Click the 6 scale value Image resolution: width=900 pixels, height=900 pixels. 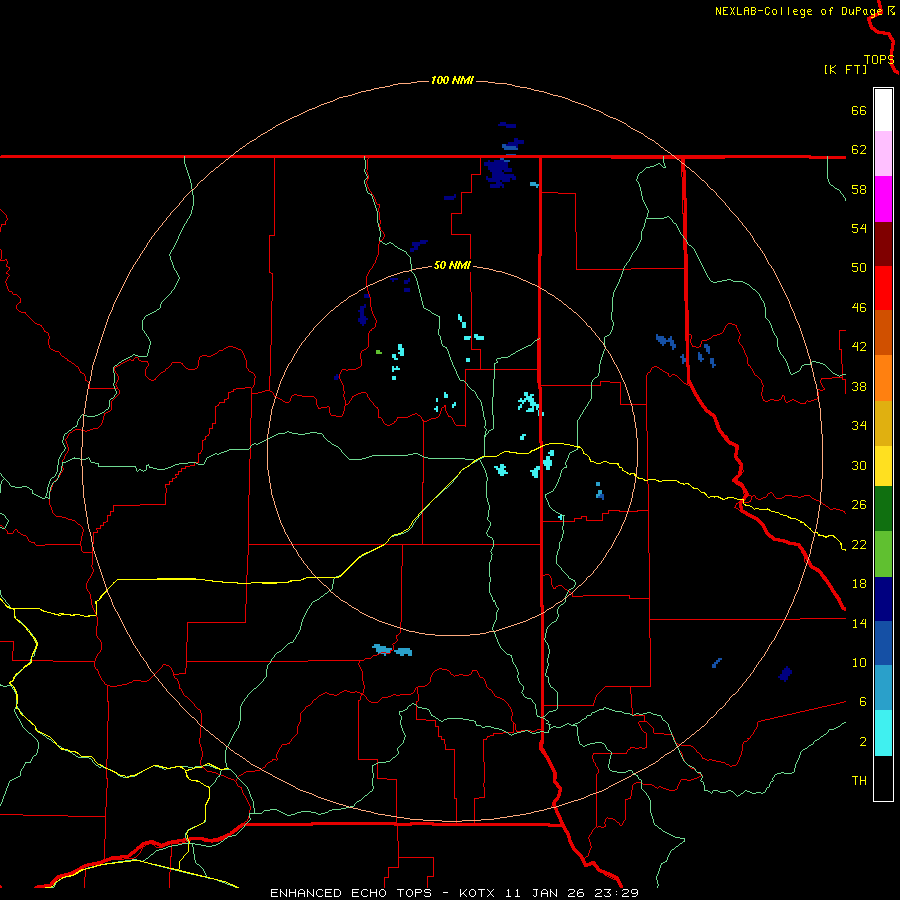[862, 702]
